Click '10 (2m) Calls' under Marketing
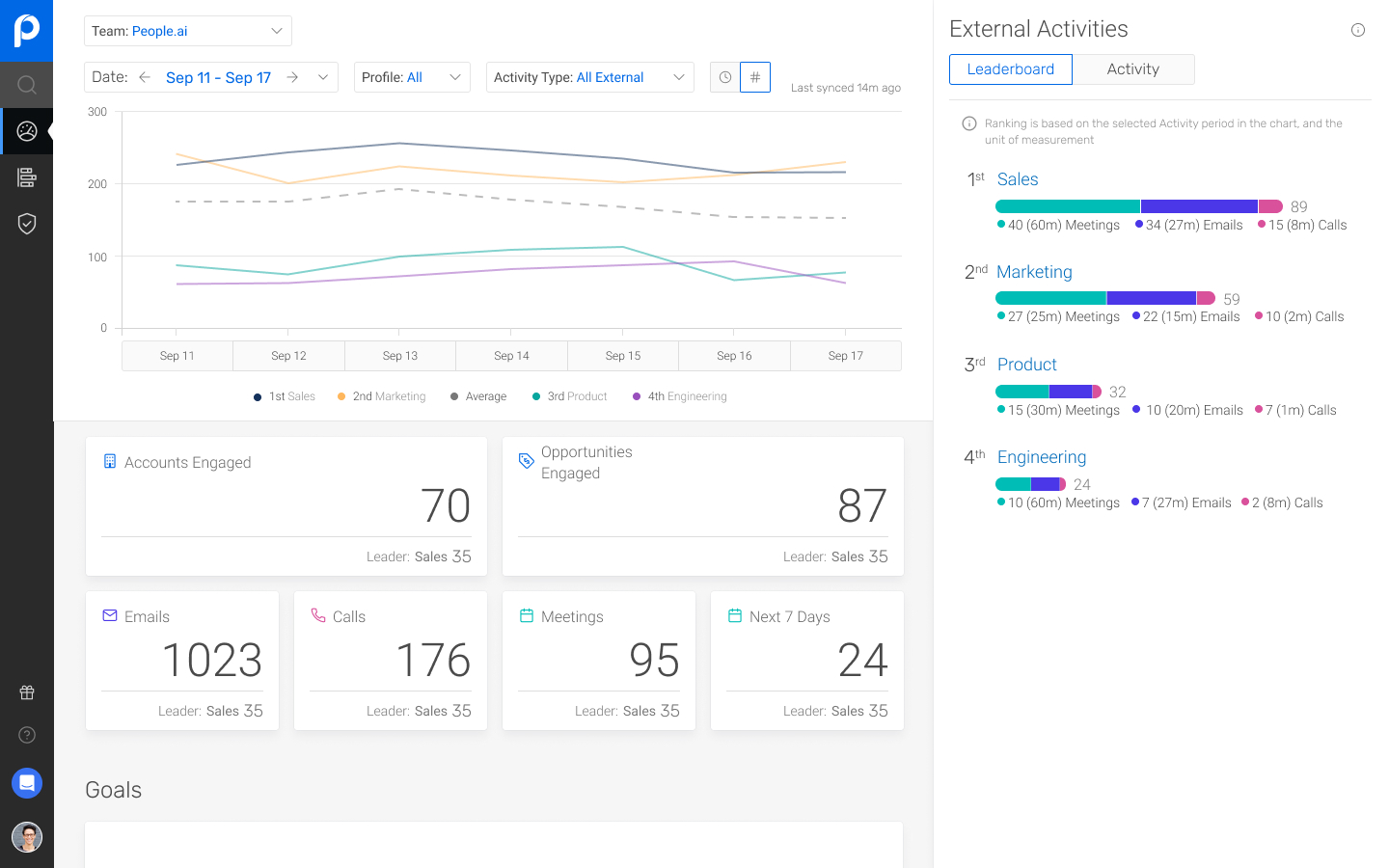Screen dimensions: 1389x868 click(x=1299, y=316)
